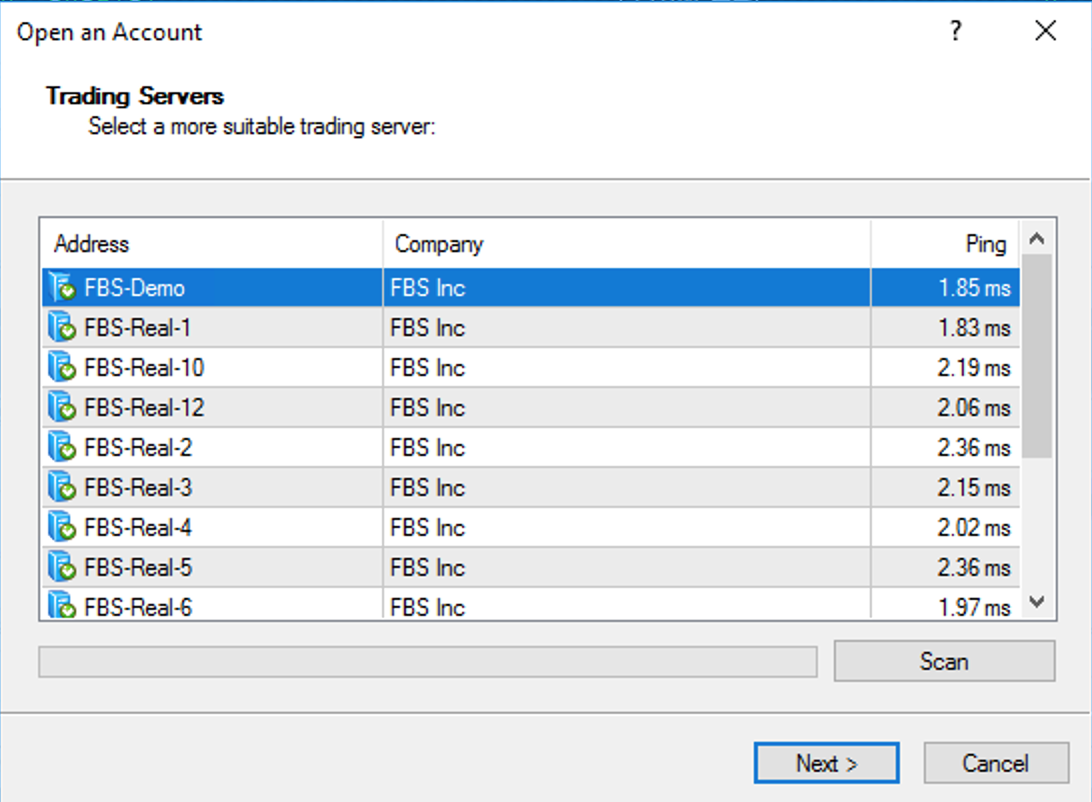Click the scrollbar down arrow in server list
Viewport: 1092px width, 802px height.
[1037, 602]
